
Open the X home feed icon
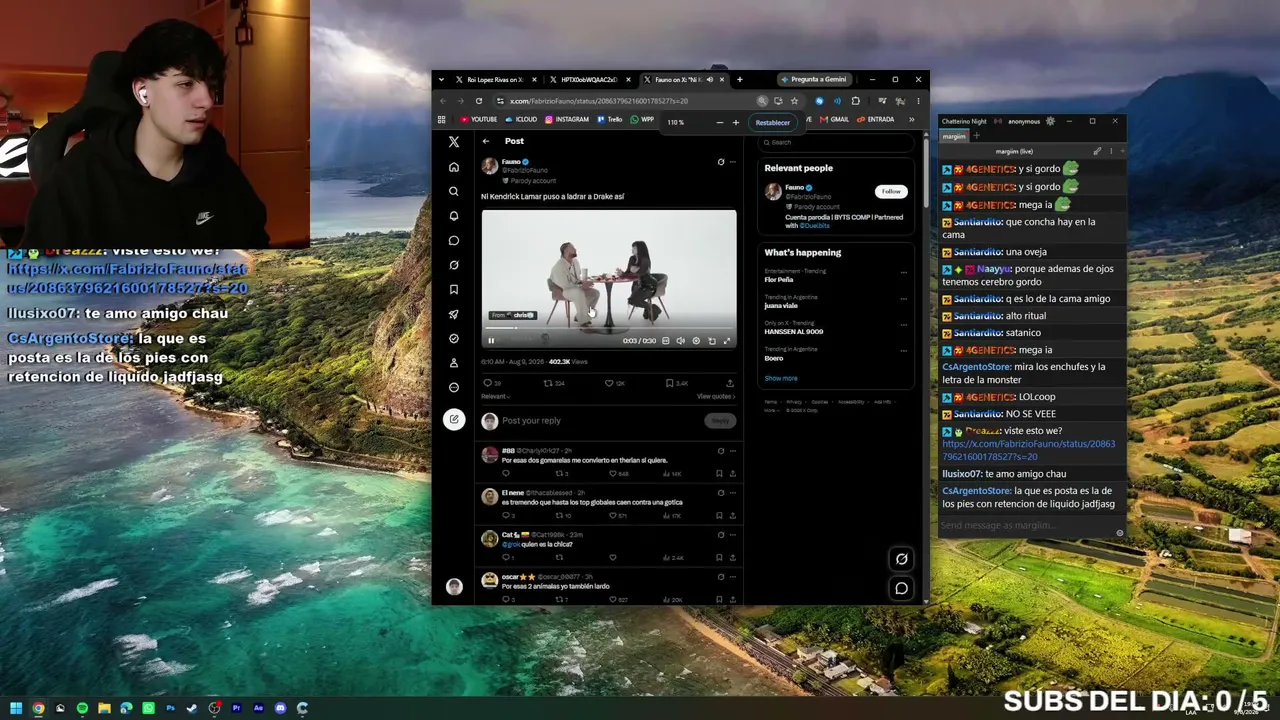[454, 167]
